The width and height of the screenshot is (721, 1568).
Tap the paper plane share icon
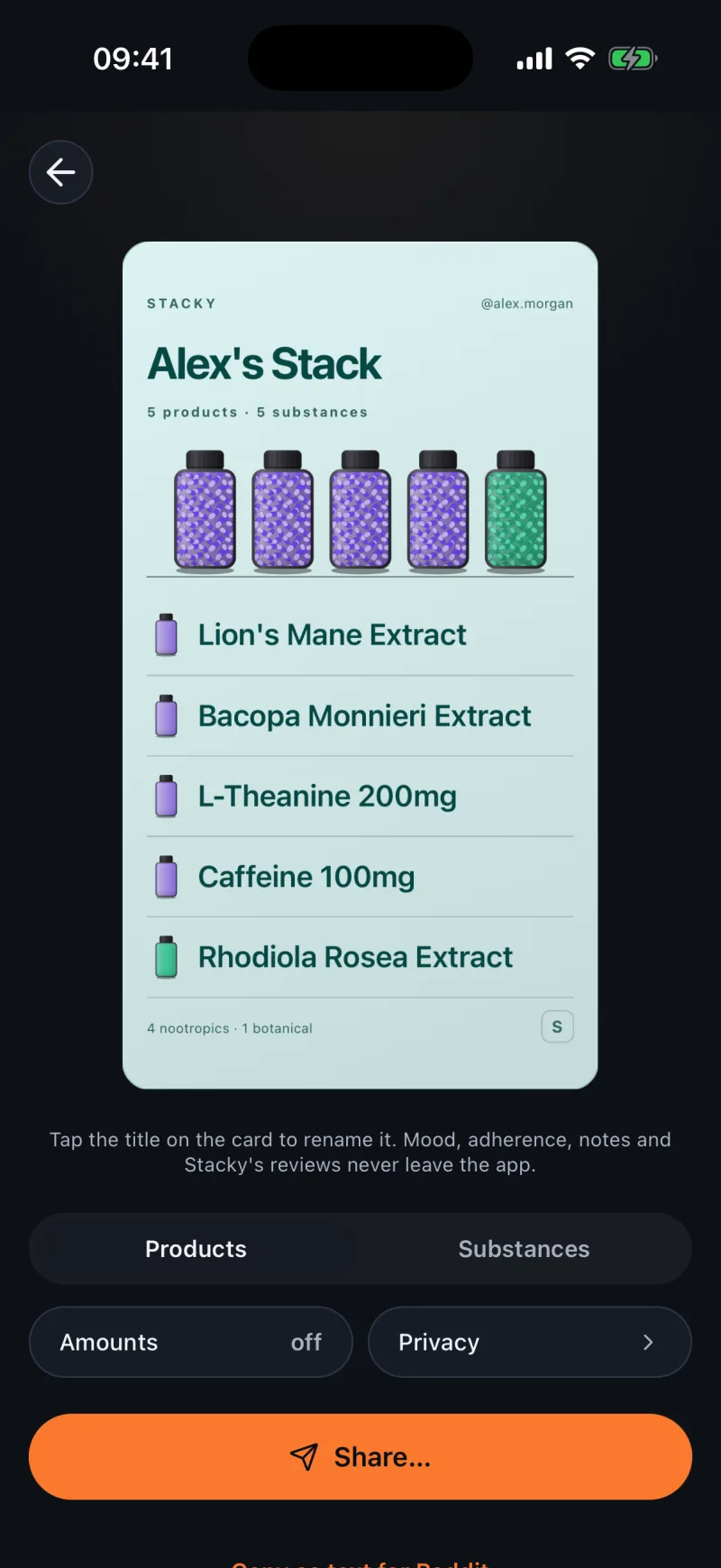pos(304,1457)
